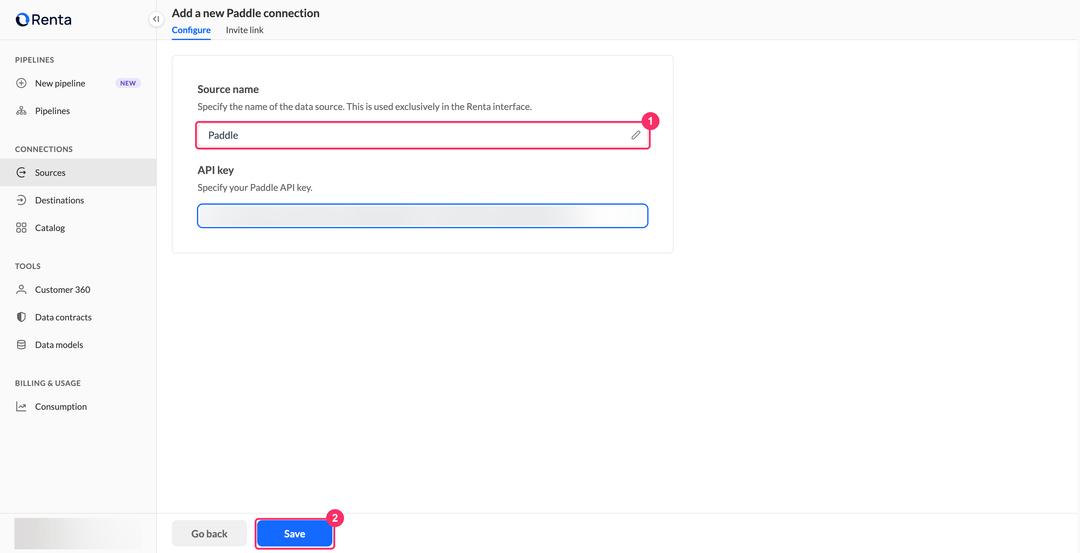Click the Source name field containing Paddle
The width and height of the screenshot is (1080, 553).
point(422,135)
